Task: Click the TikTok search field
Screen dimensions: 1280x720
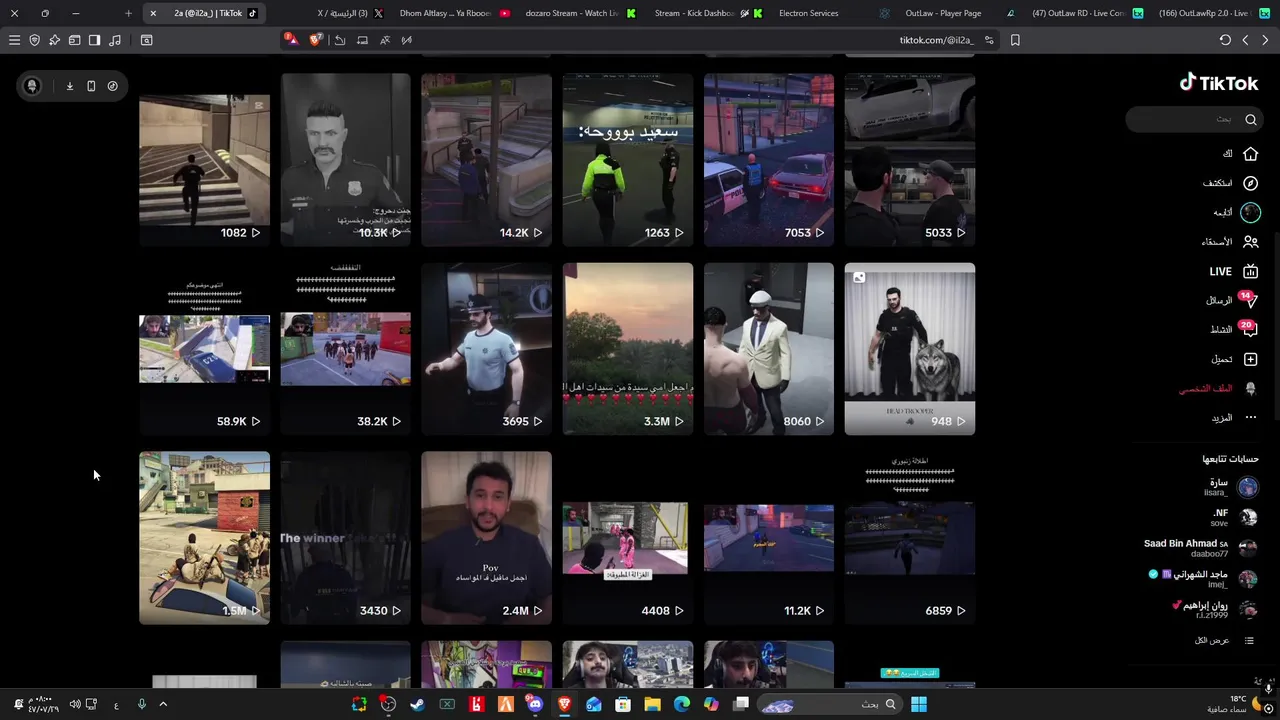Action: pos(1192,119)
